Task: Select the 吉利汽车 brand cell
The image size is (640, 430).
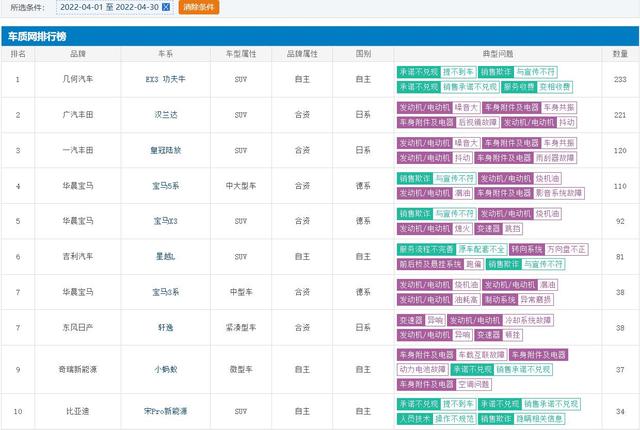Action: tap(78, 257)
